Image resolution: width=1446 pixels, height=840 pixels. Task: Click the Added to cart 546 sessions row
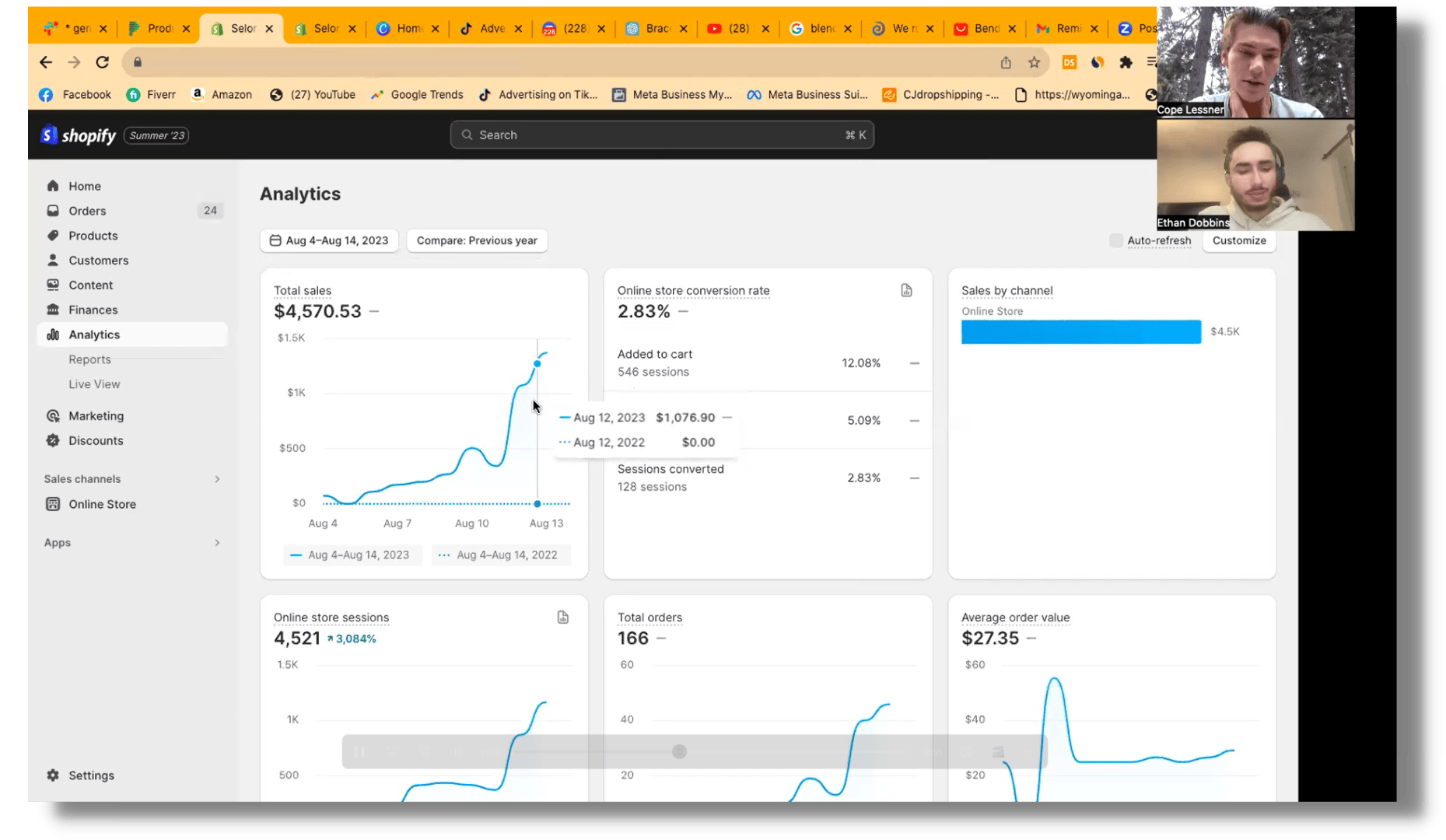tap(768, 362)
